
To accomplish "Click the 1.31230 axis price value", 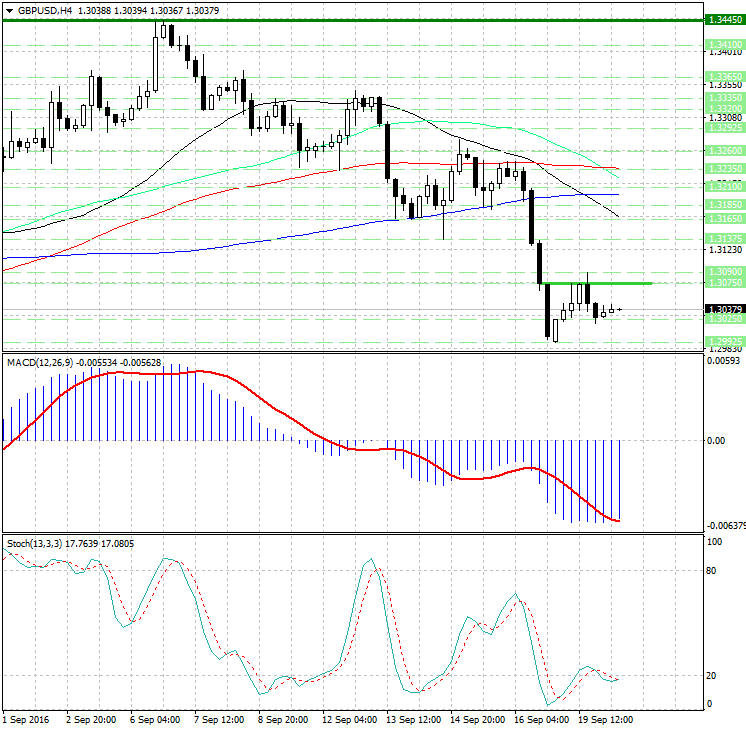I will tap(725, 249).
